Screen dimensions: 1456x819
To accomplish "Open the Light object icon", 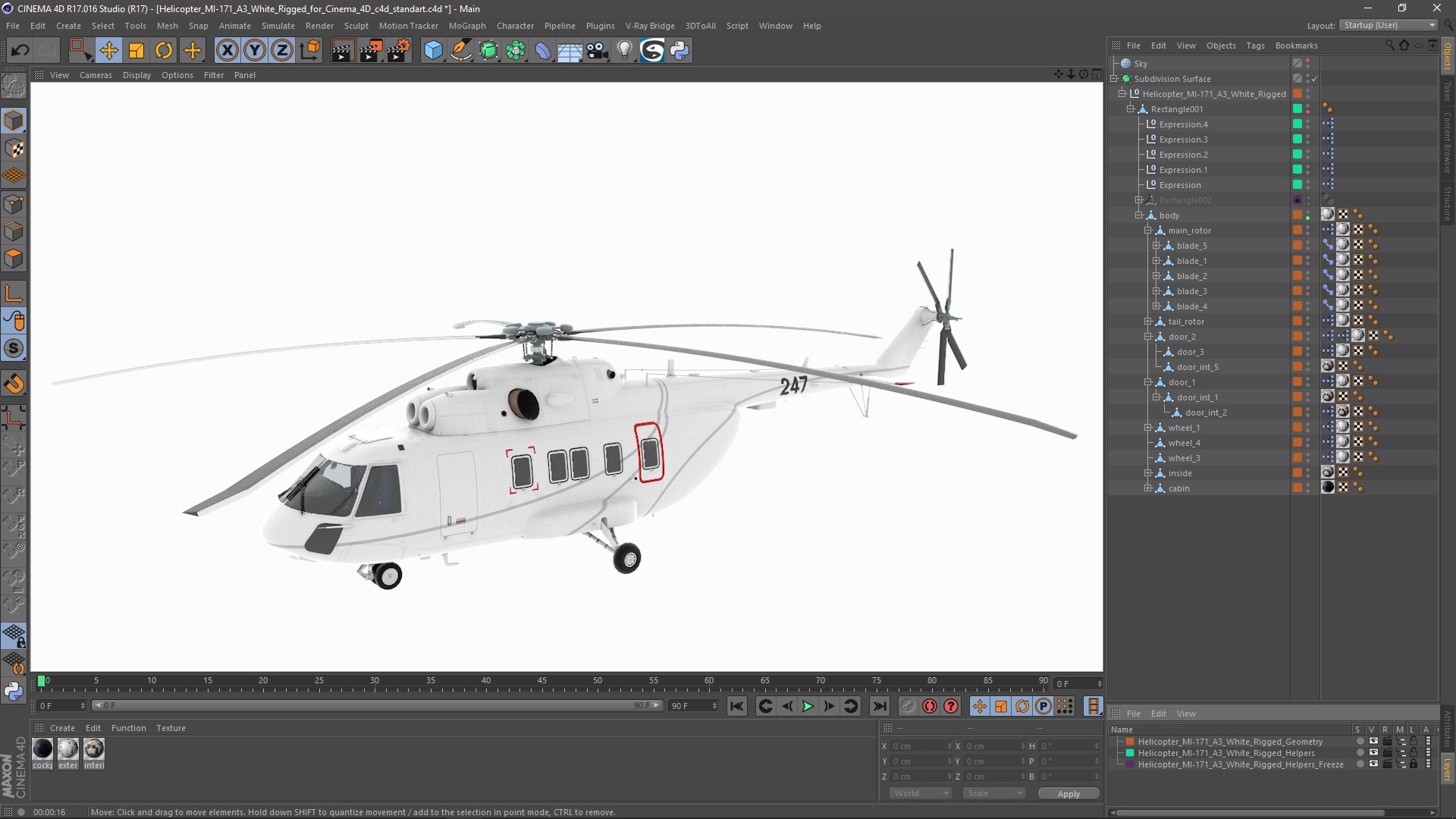I will pos(624,51).
